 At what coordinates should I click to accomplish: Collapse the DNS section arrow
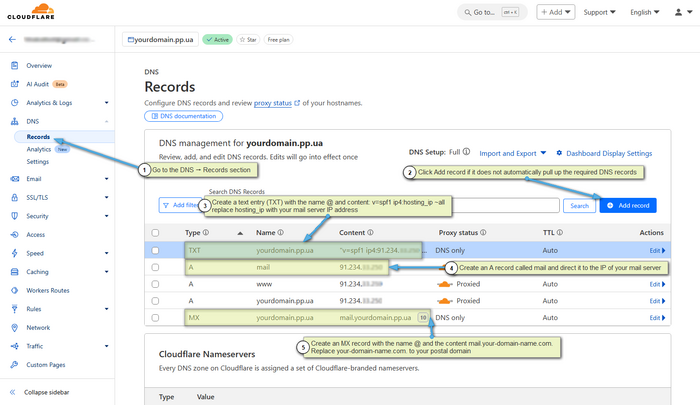(106, 121)
